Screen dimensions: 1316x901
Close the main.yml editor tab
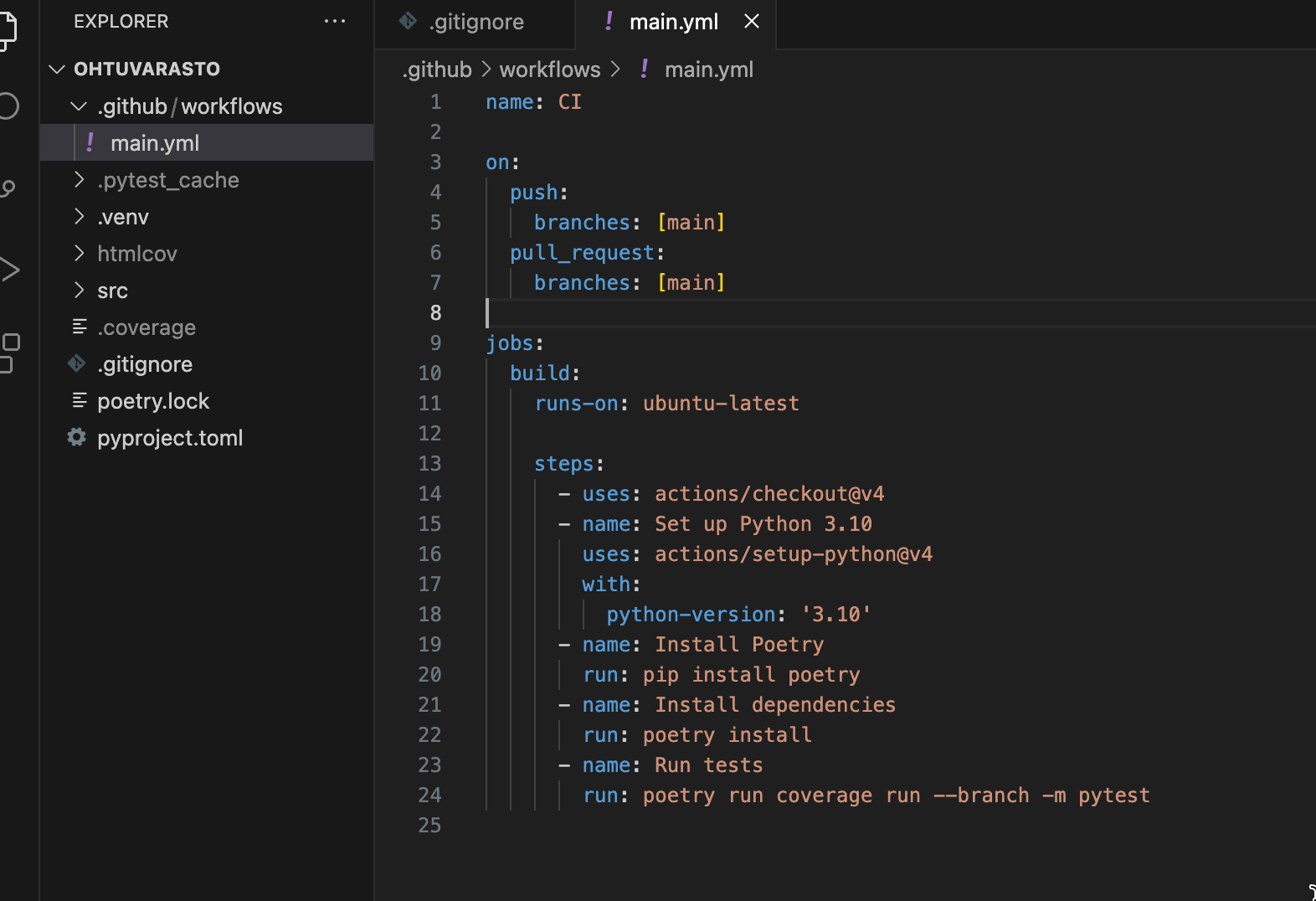pos(752,22)
